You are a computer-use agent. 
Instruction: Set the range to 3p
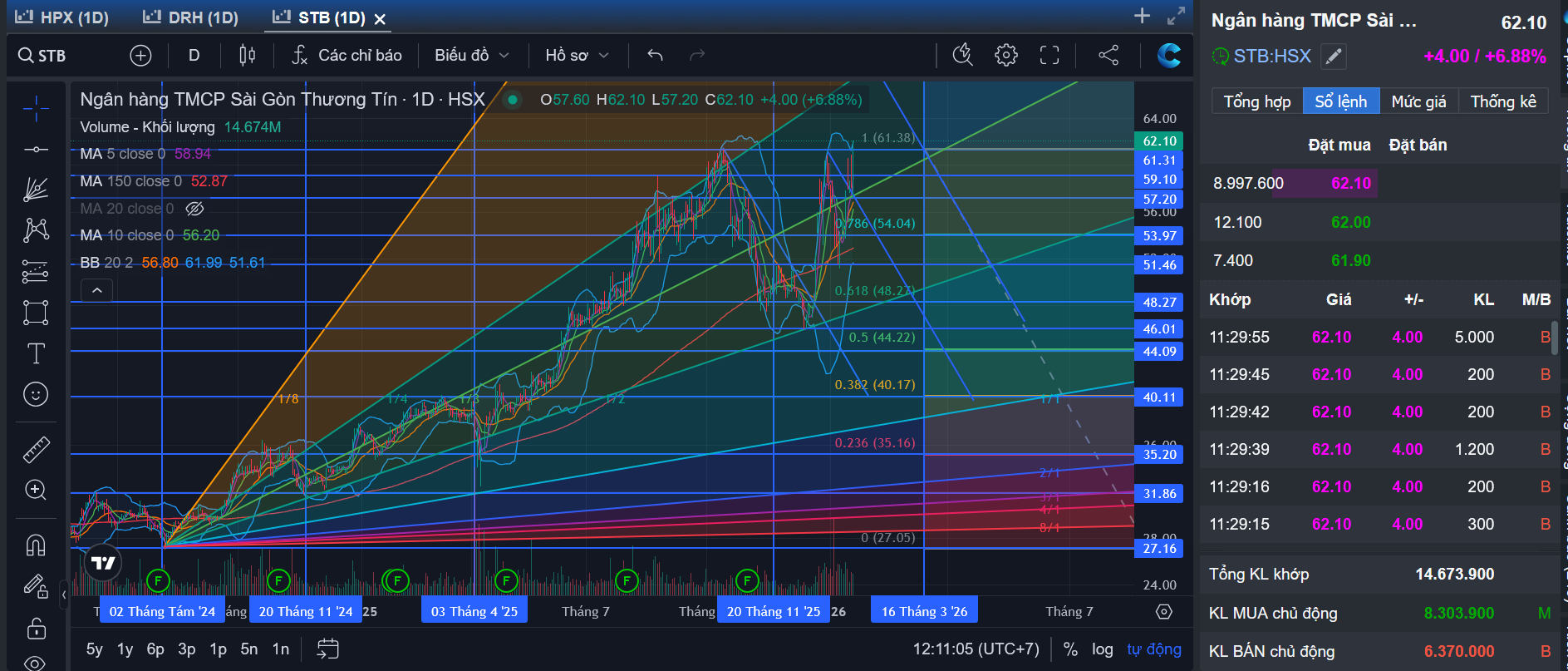click(x=187, y=649)
